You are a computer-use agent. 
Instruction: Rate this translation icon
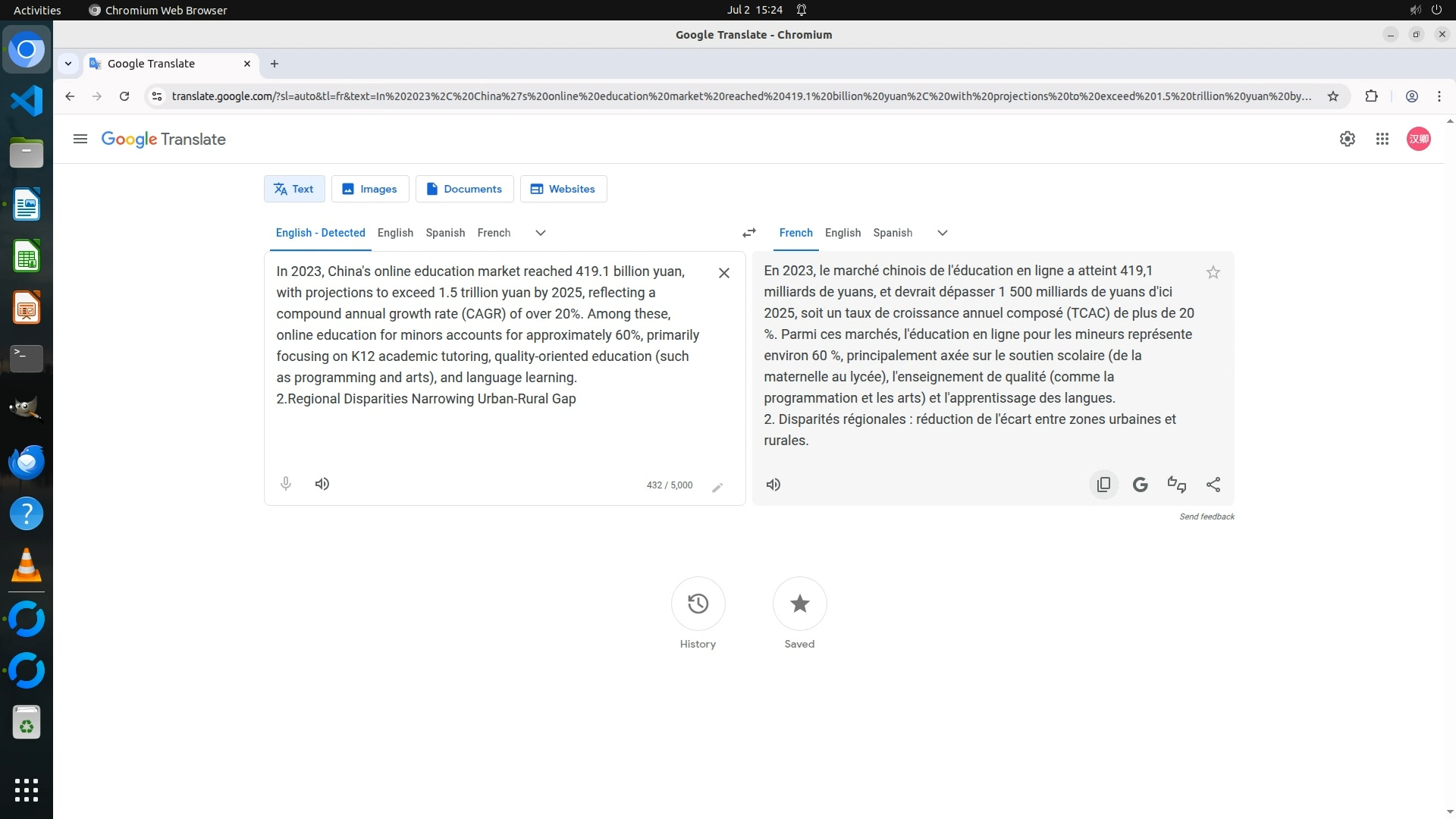tap(1176, 484)
